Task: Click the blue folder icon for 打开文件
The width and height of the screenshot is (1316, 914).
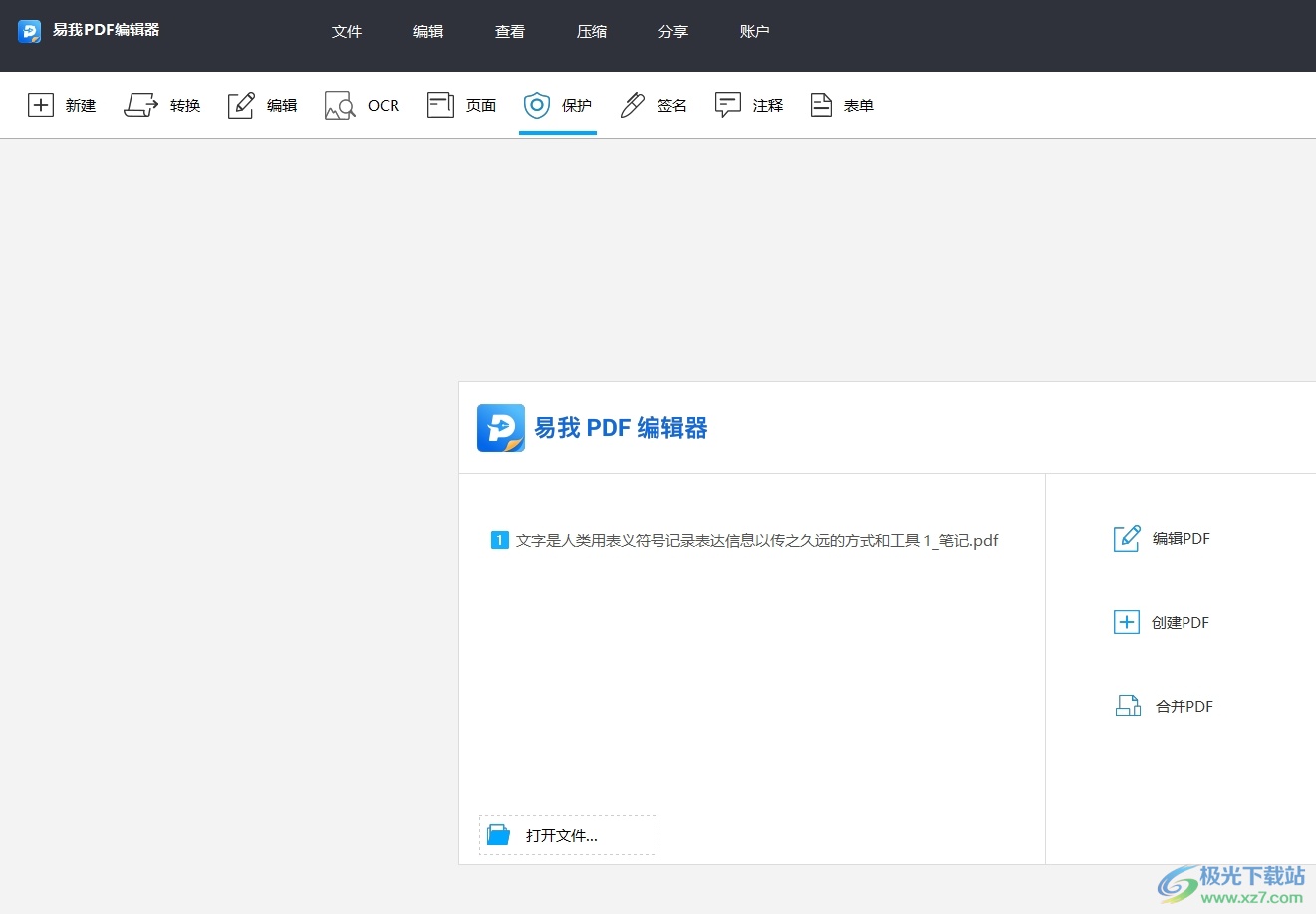Action: pyautogui.click(x=499, y=835)
